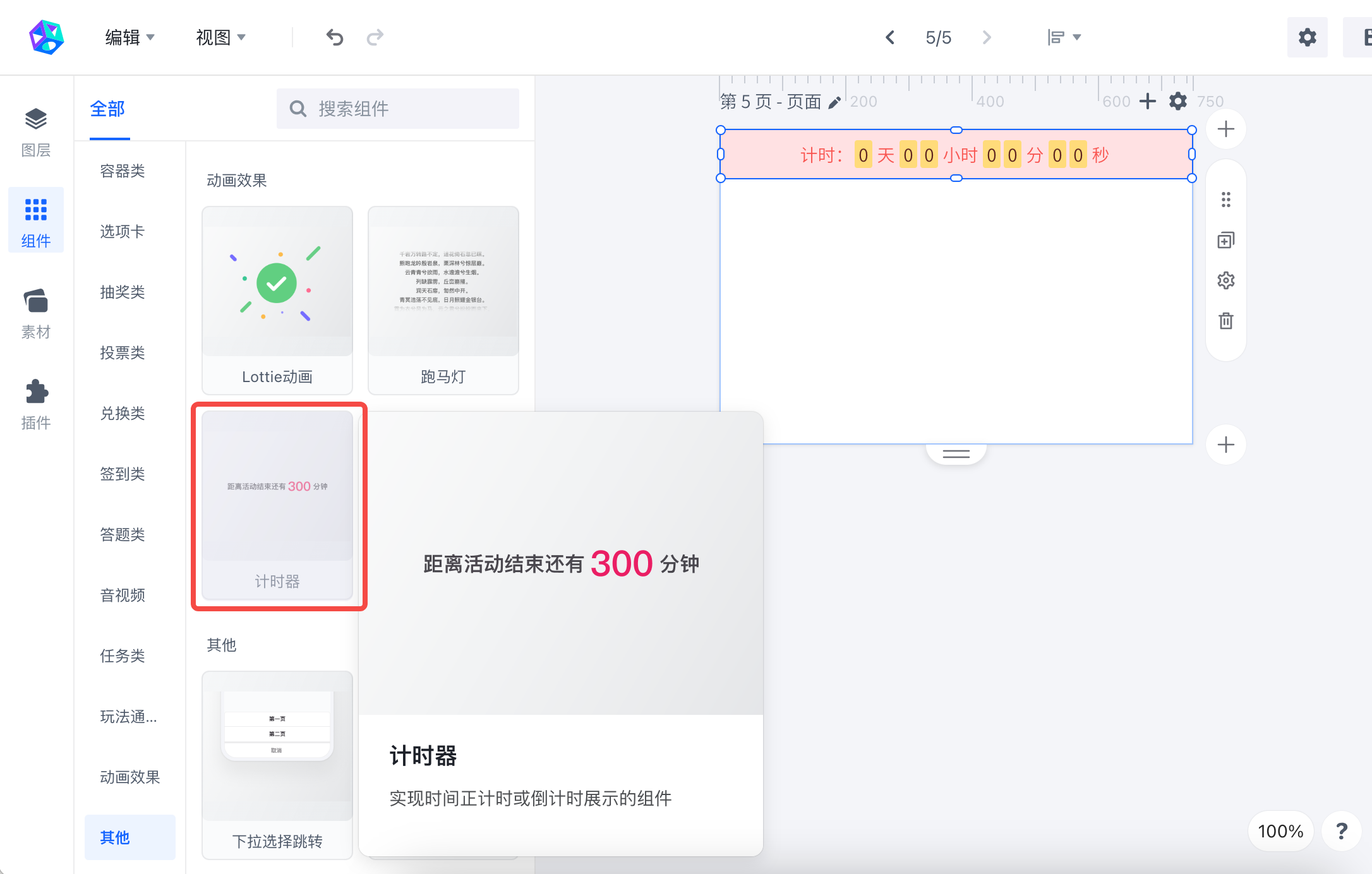
Task: Add section above with top plus button
Action: 1226,129
